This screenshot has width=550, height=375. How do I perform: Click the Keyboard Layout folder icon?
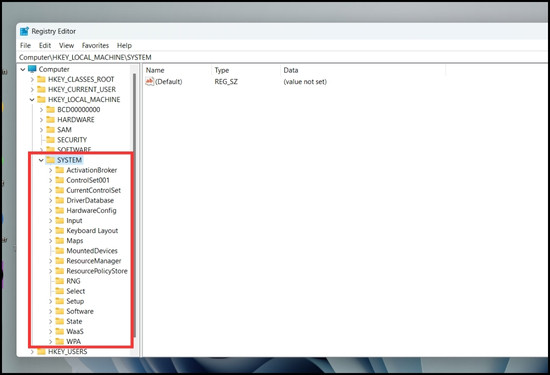(60, 230)
